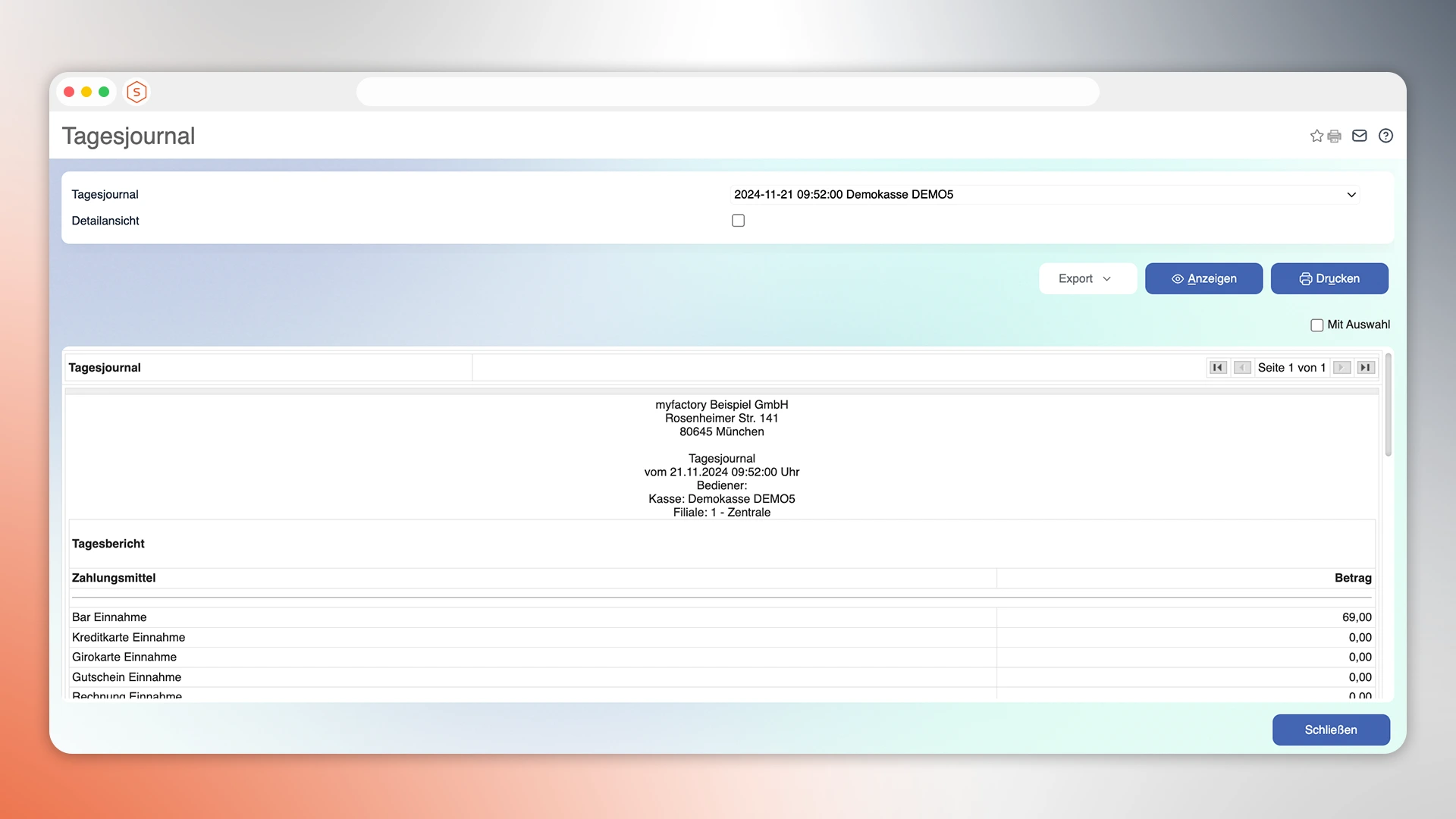This screenshot has height=819, width=1456.
Task: Check the Mit Auswahl option
Action: (x=1317, y=325)
